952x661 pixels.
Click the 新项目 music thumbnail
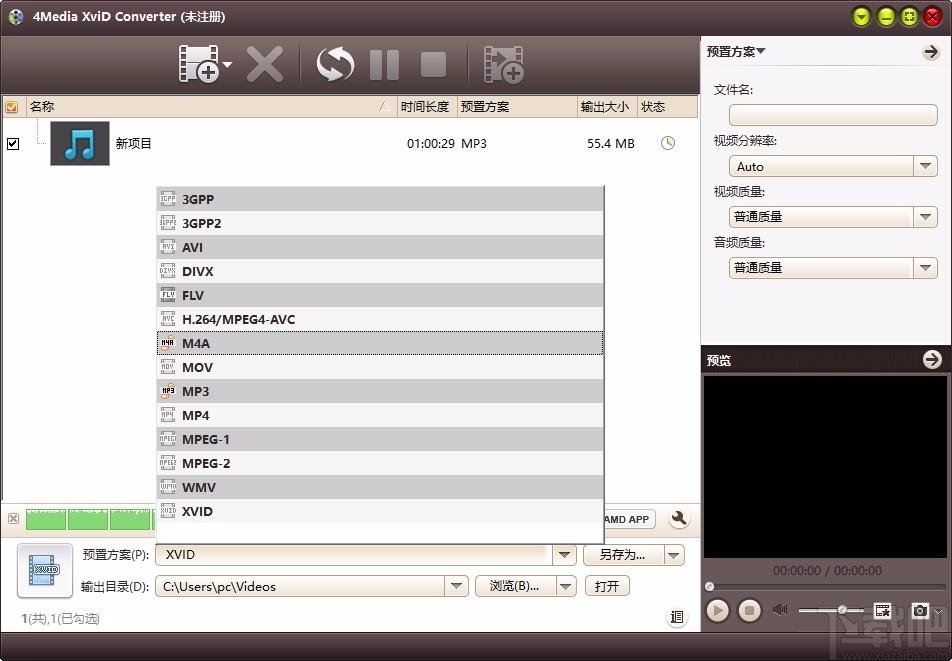[80, 144]
